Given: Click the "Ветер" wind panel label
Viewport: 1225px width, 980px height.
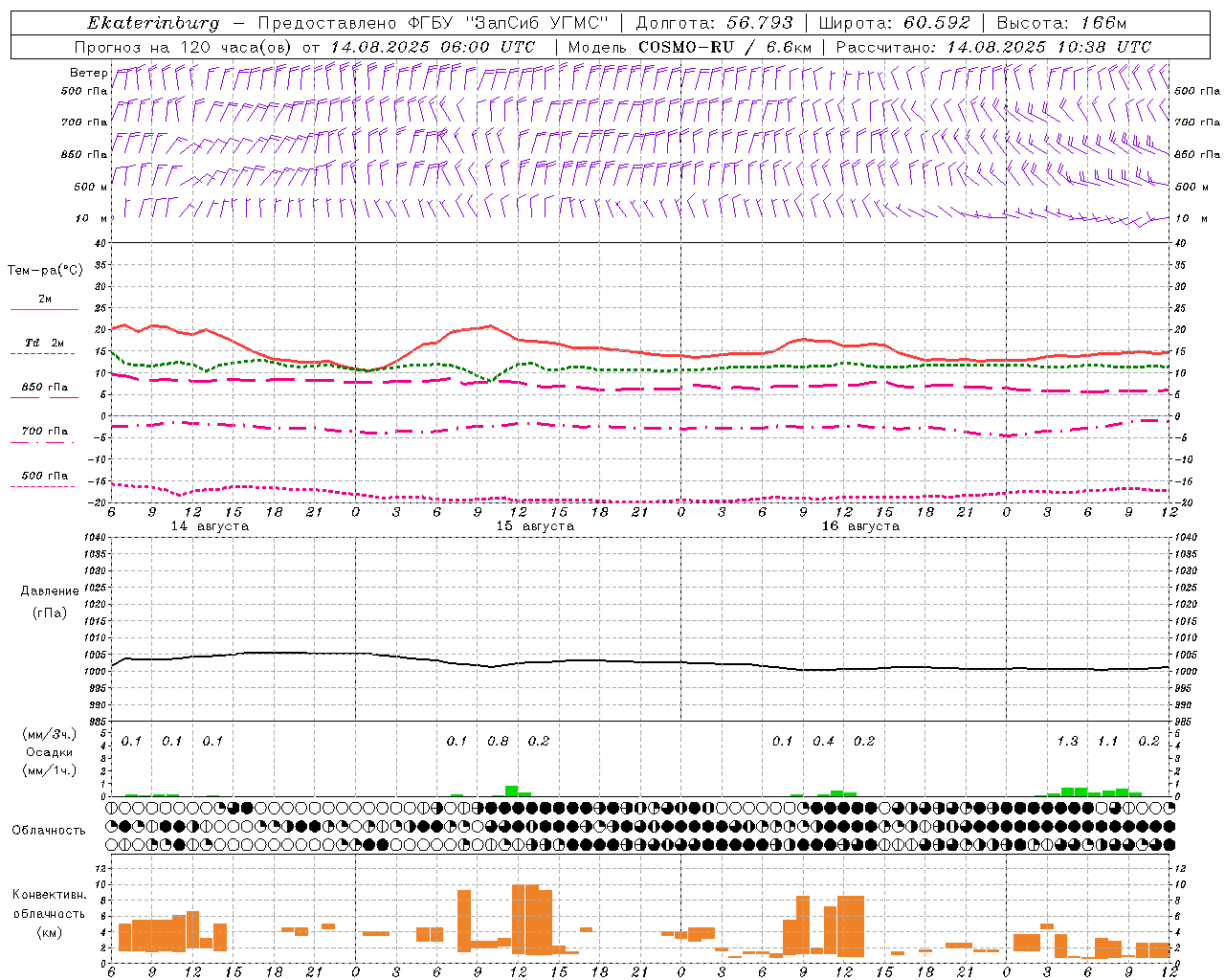Looking at the screenshot, I should 88,73.
